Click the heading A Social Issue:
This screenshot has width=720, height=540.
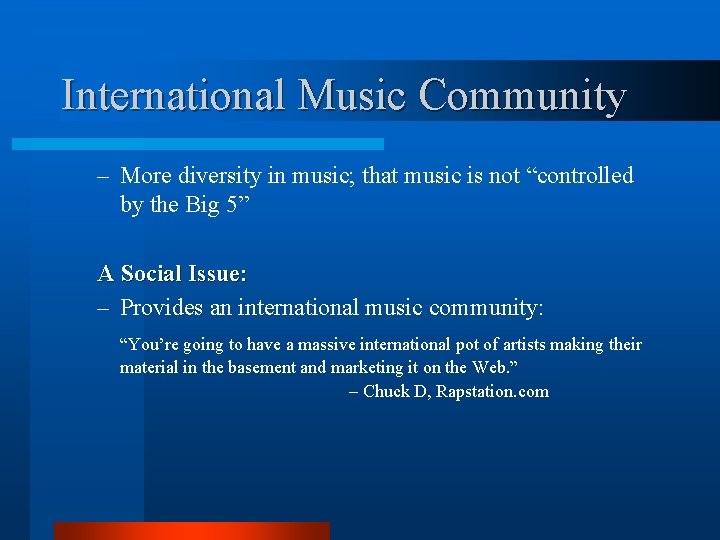pos(172,274)
